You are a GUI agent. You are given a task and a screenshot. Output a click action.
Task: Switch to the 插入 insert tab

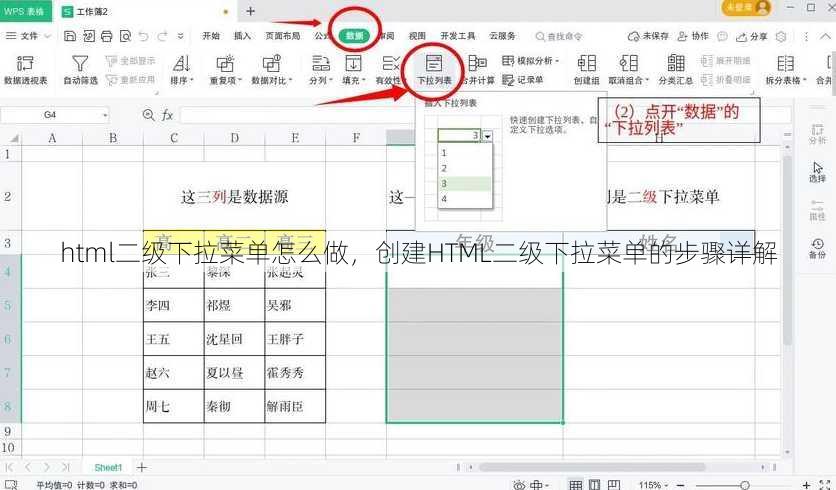[242, 36]
